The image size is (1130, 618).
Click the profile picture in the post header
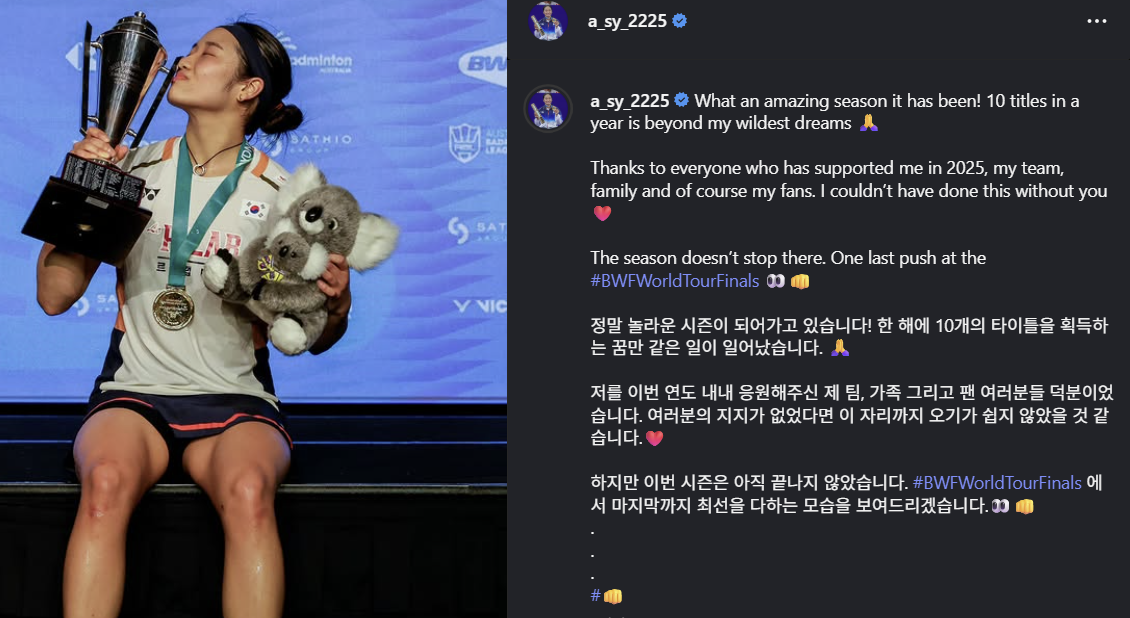click(x=547, y=21)
